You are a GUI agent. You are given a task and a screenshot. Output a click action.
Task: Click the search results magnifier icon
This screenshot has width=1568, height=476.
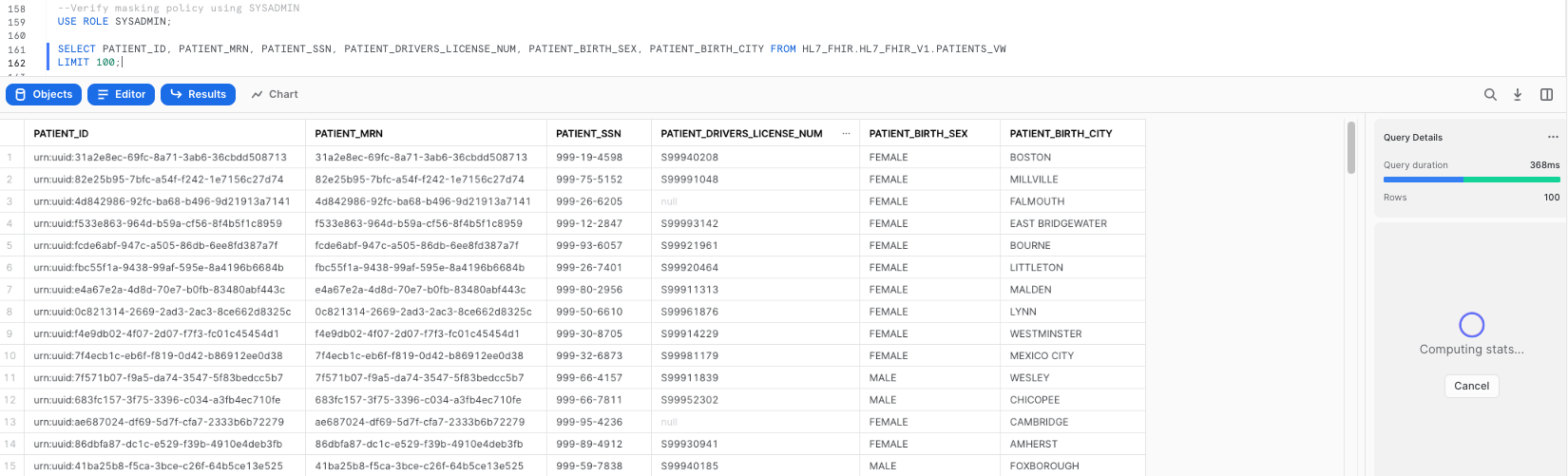pyautogui.click(x=1490, y=94)
